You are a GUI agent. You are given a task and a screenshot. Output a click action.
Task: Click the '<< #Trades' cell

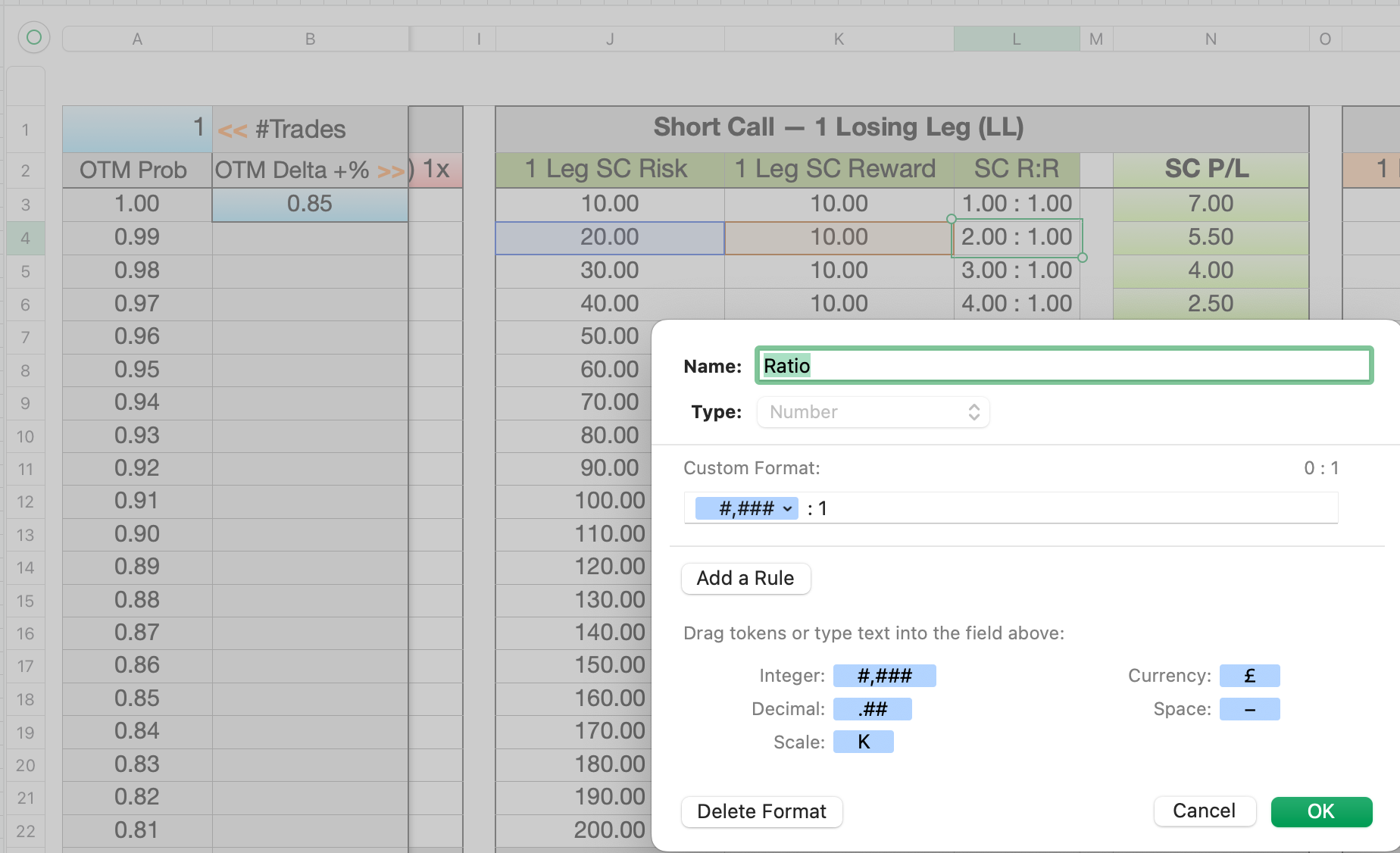coord(311,130)
